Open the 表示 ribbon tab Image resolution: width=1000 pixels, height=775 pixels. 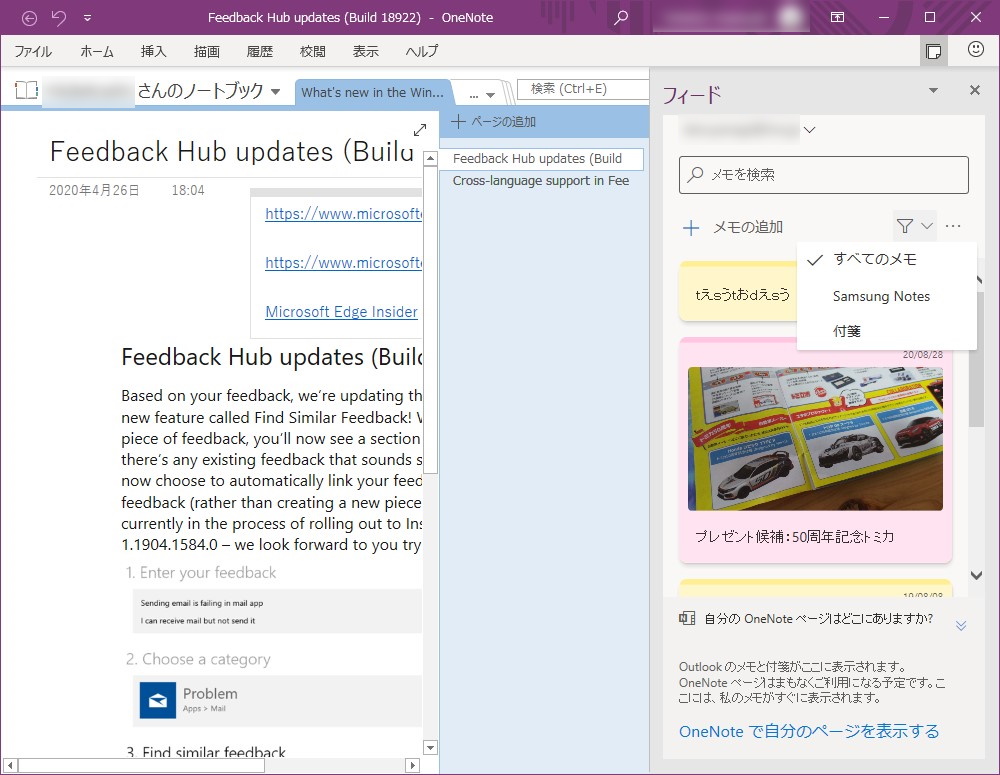365,52
